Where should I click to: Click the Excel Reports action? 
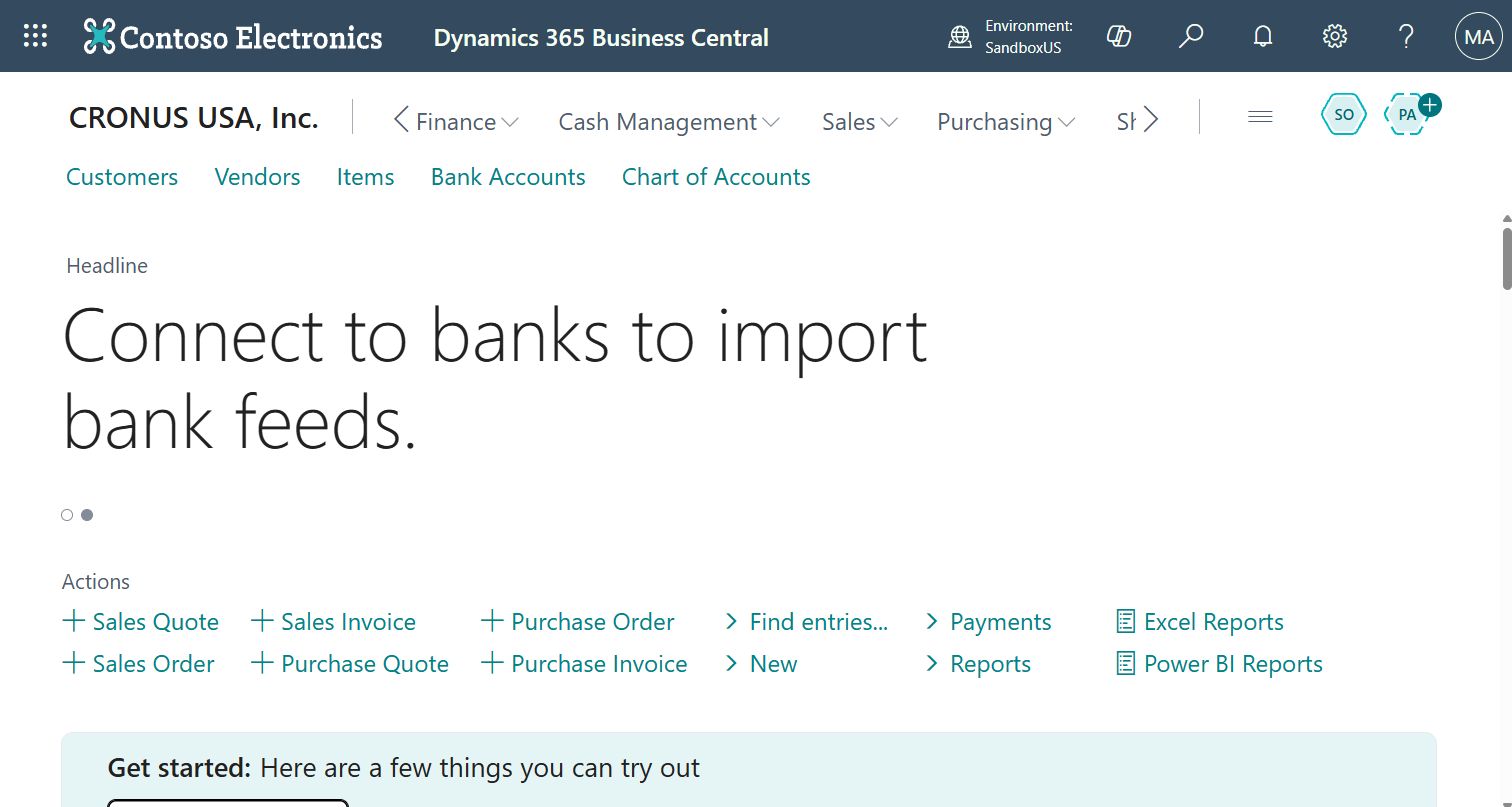1200,622
